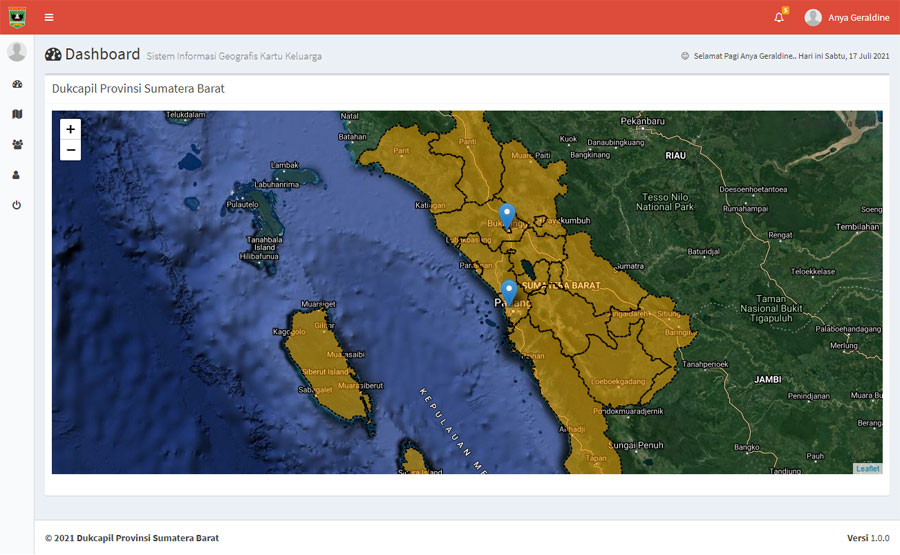This screenshot has width=900, height=555.
Task: Click the Dukcapil Provinsi Sumatera Barat footer link
Action: tap(147, 538)
